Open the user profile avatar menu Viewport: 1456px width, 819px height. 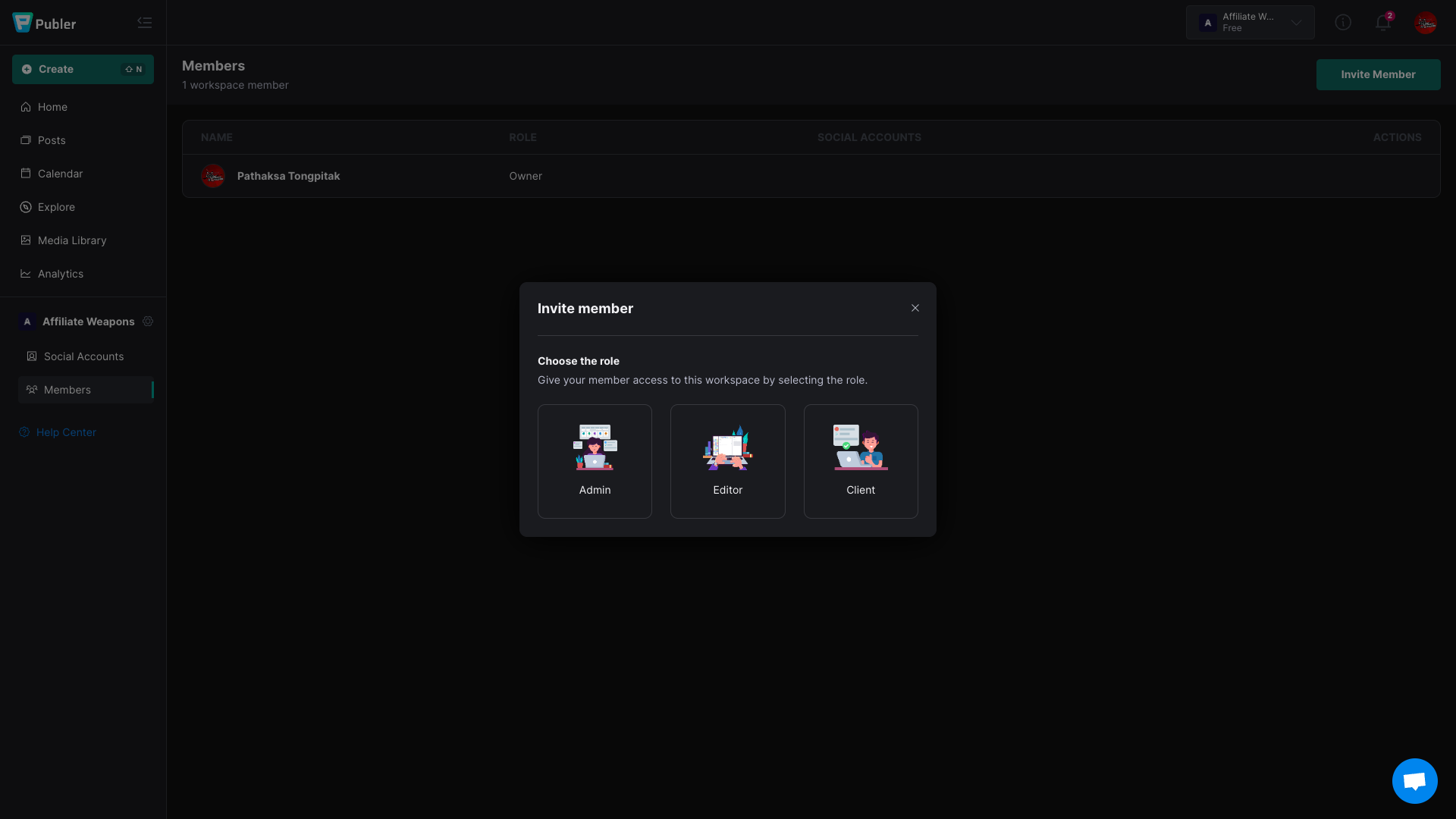click(x=1425, y=23)
